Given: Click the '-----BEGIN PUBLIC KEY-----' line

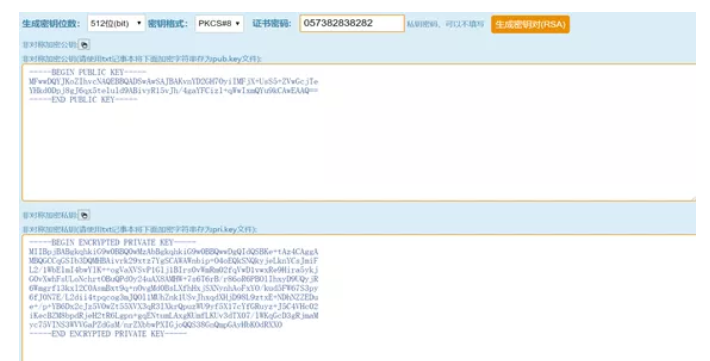Looking at the screenshot, I should click(x=88, y=72).
